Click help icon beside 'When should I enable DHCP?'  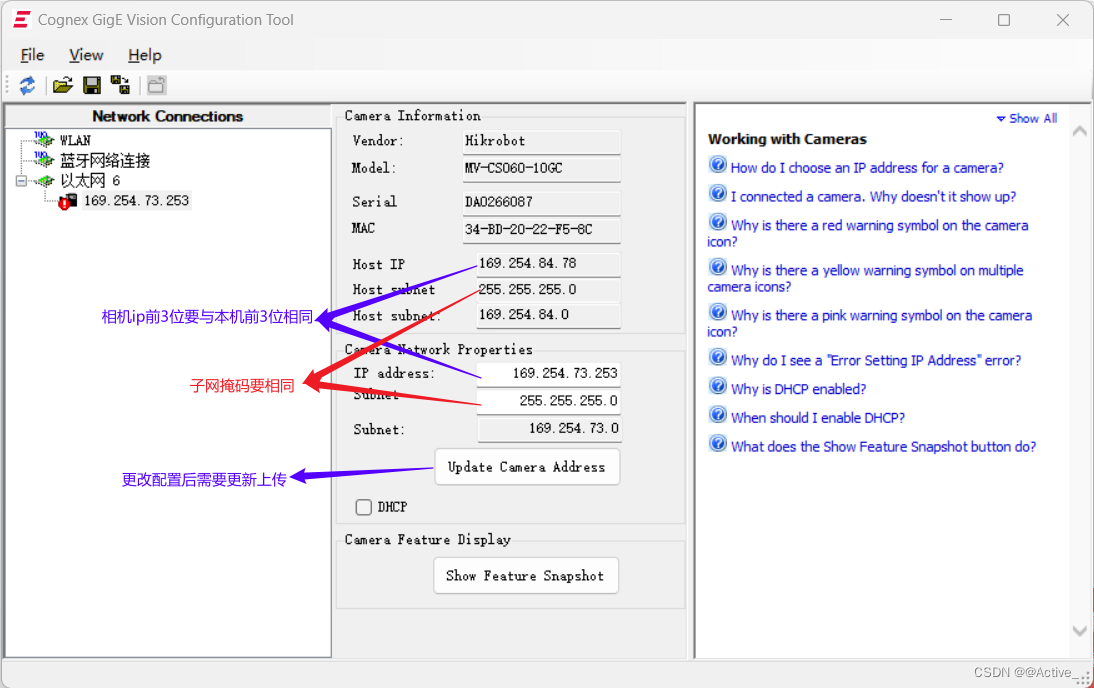[x=717, y=414]
